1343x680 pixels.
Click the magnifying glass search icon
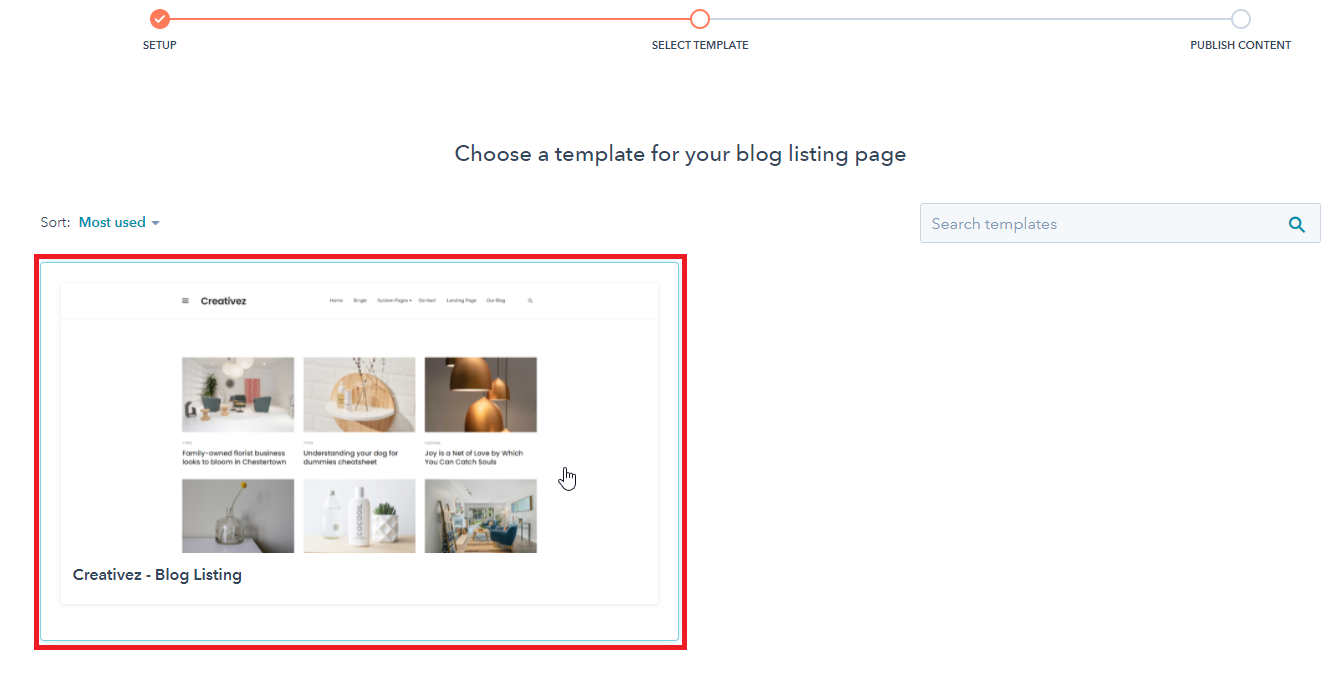(x=1297, y=224)
